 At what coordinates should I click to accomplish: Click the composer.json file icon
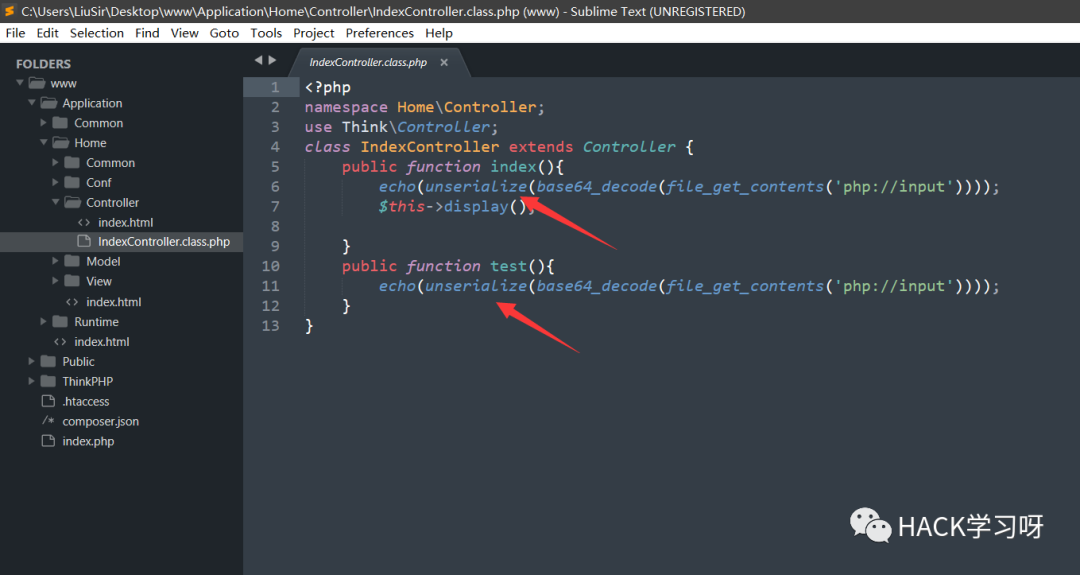click(x=48, y=421)
